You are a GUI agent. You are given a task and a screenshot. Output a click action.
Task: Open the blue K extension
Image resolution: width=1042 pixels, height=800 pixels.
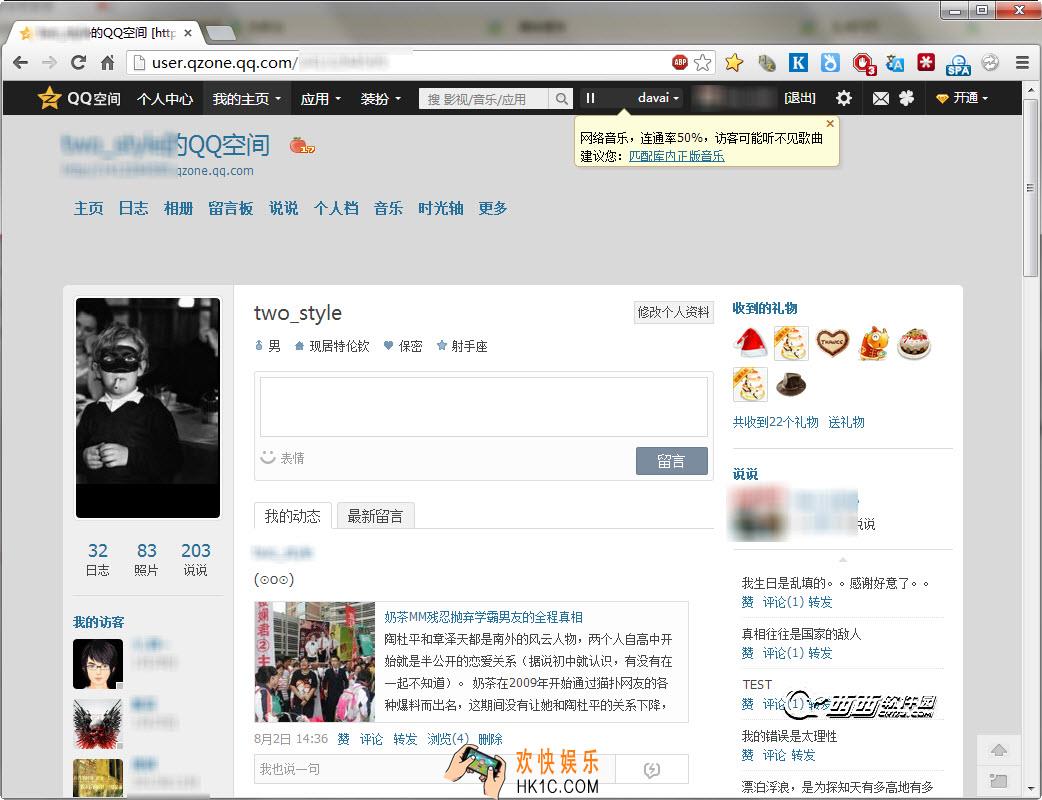tap(798, 62)
